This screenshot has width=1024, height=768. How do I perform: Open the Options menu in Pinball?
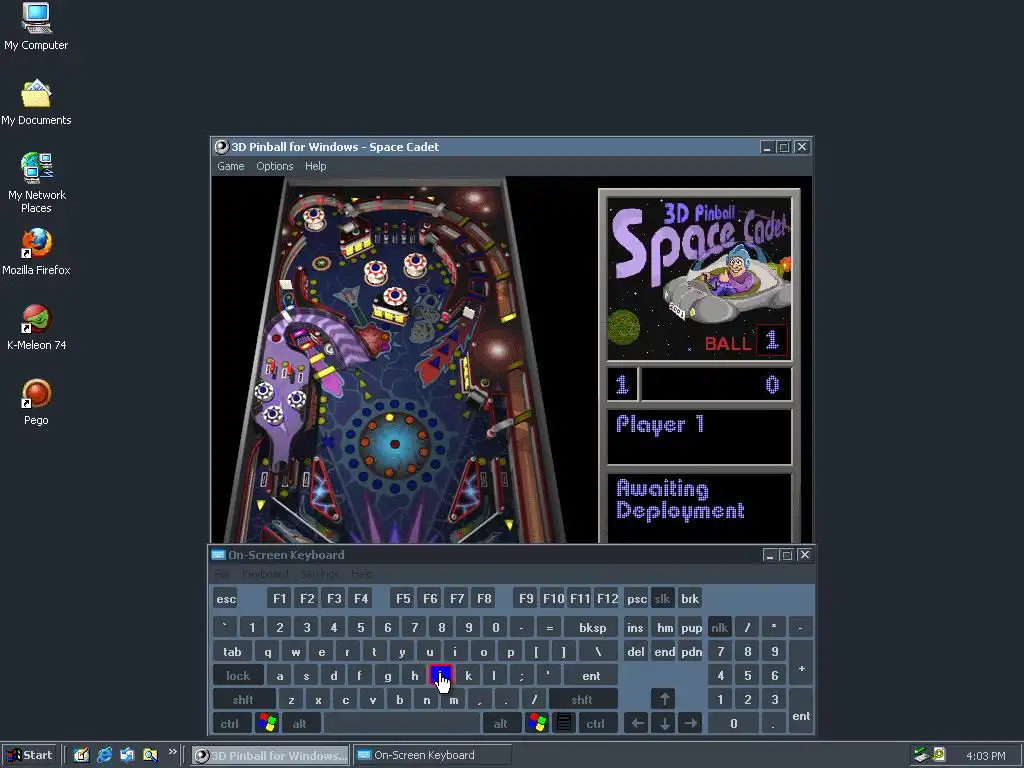coord(274,166)
